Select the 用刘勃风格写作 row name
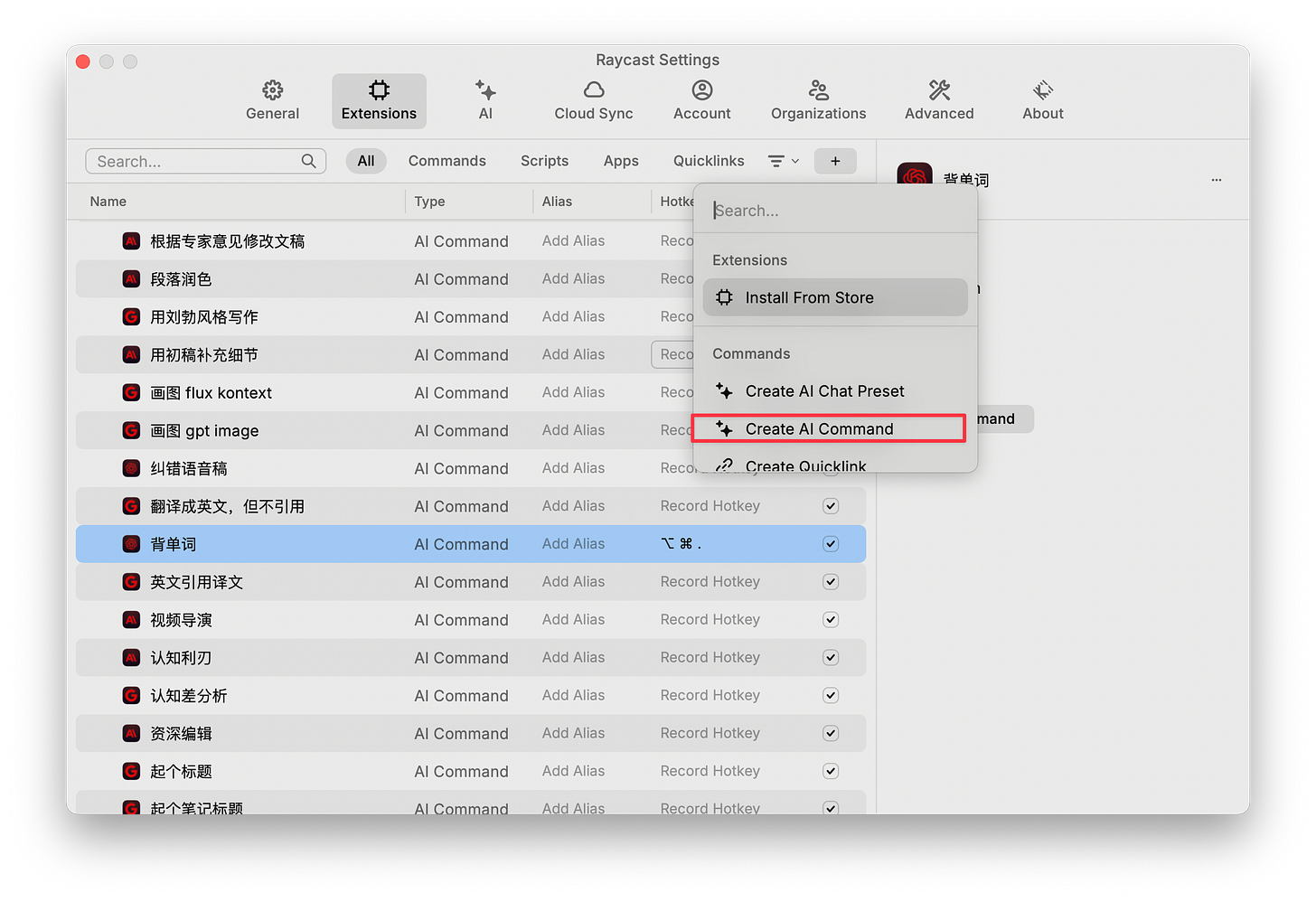Screen dimensions: 1316x902 [204, 317]
